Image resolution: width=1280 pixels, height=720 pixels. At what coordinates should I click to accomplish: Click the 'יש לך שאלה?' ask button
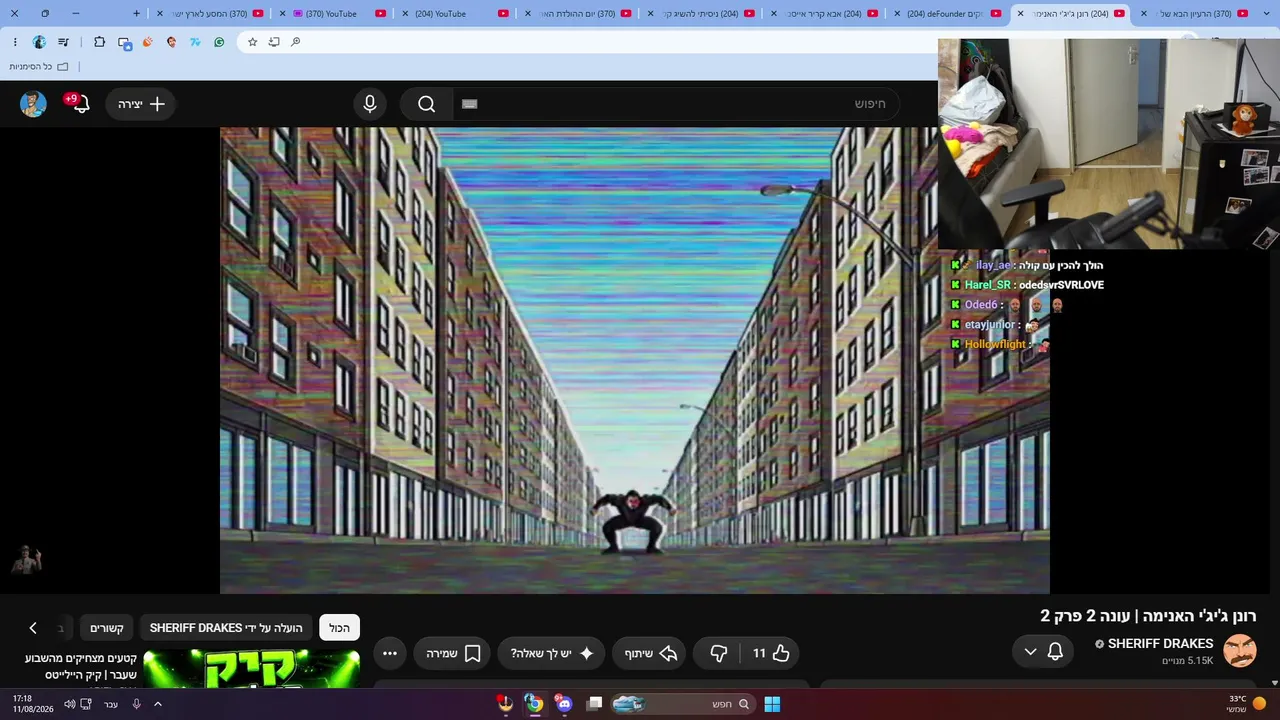[550, 653]
